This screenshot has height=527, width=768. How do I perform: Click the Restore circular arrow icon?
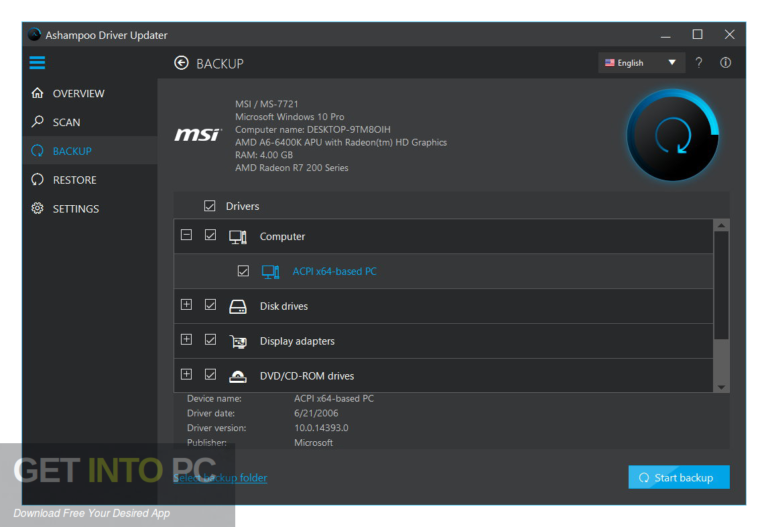(37, 180)
